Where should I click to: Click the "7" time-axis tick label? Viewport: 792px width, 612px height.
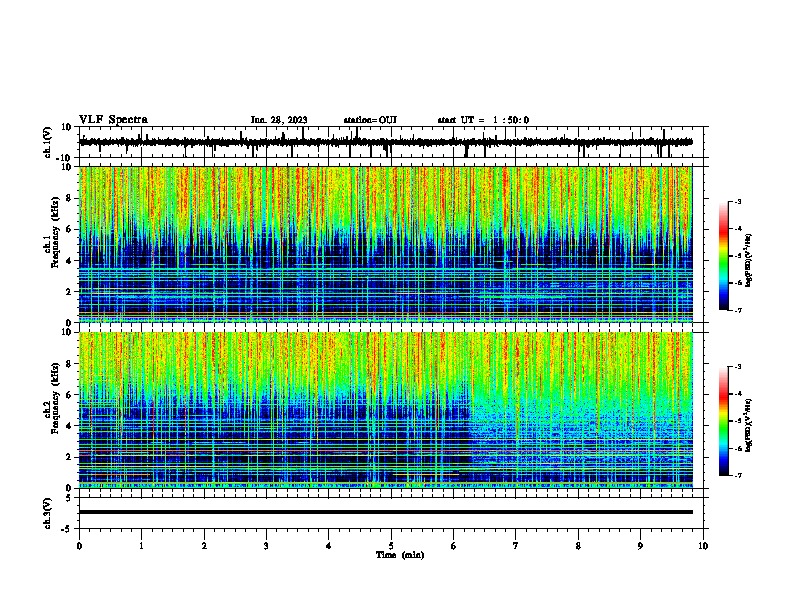click(x=516, y=546)
